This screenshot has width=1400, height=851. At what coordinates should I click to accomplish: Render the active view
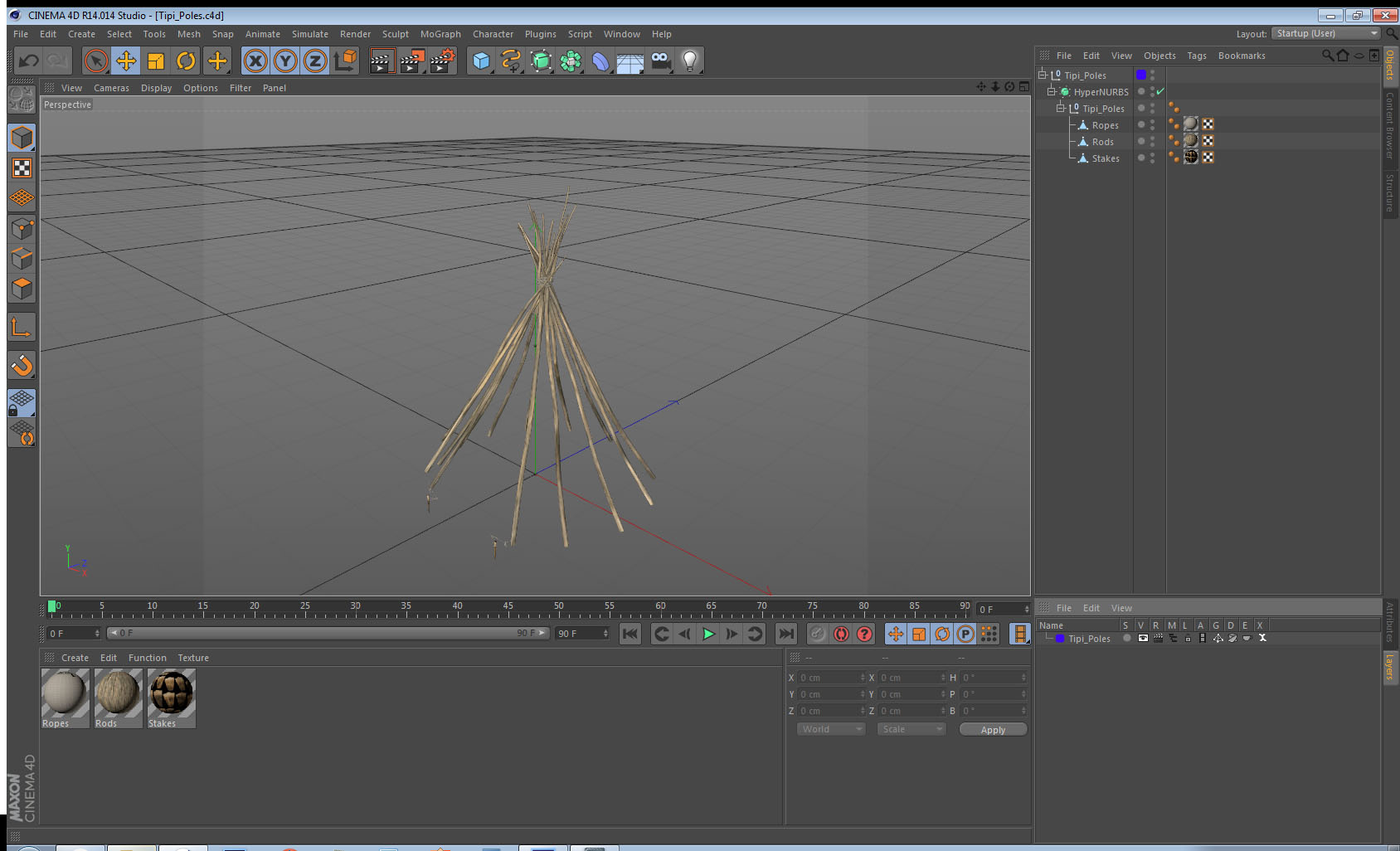click(x=382, y=61)
